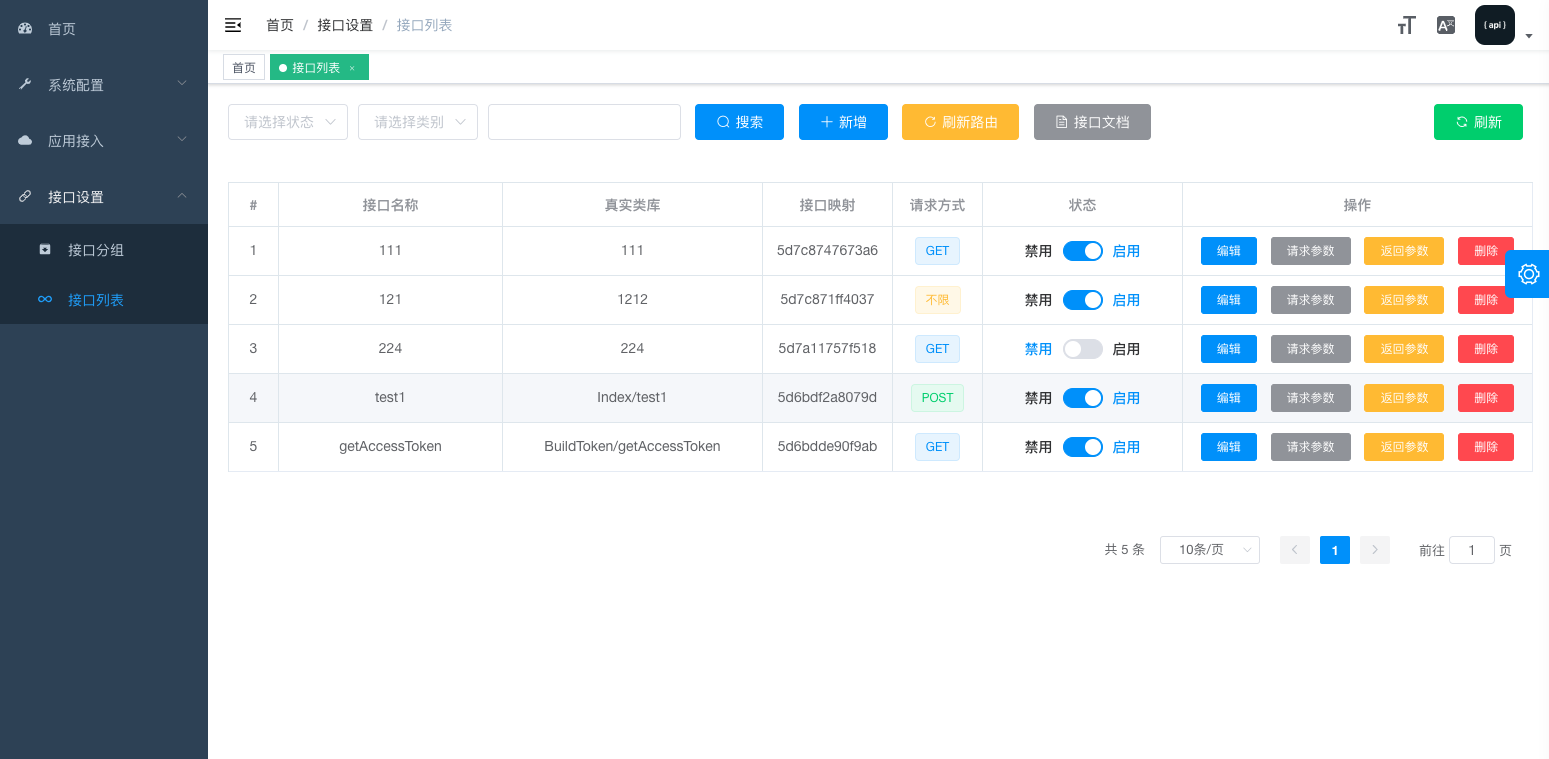This screenshot has width=1549, height=759.
Task: Click 首页 in the breadcrumb
Action: tap(280, 25)
